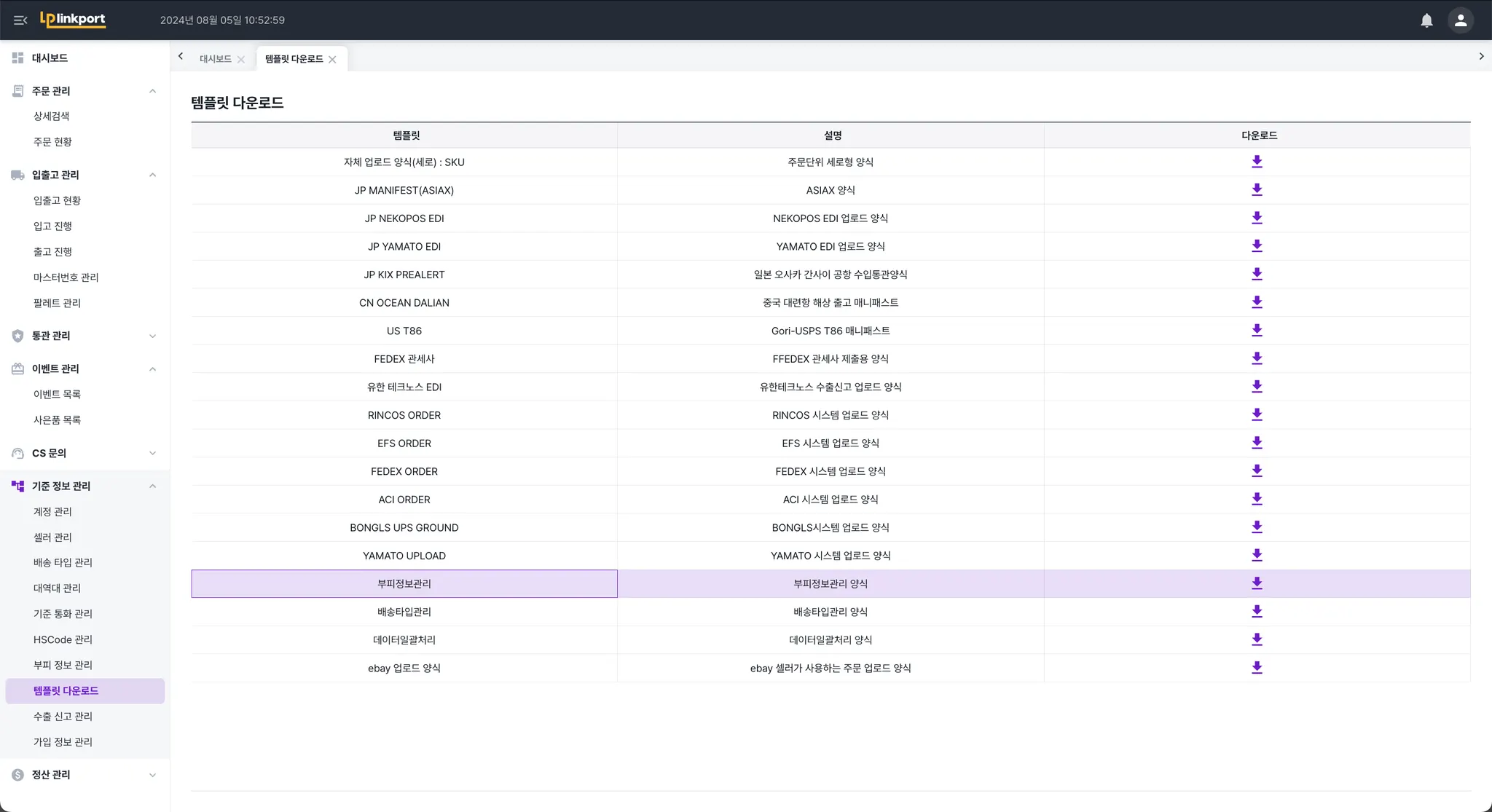The height and width of the screenshot is (812, 1492).
Task: Download the 부피정보관리 양식 template
Action: pyautogui.click(x=1257, y=583)
